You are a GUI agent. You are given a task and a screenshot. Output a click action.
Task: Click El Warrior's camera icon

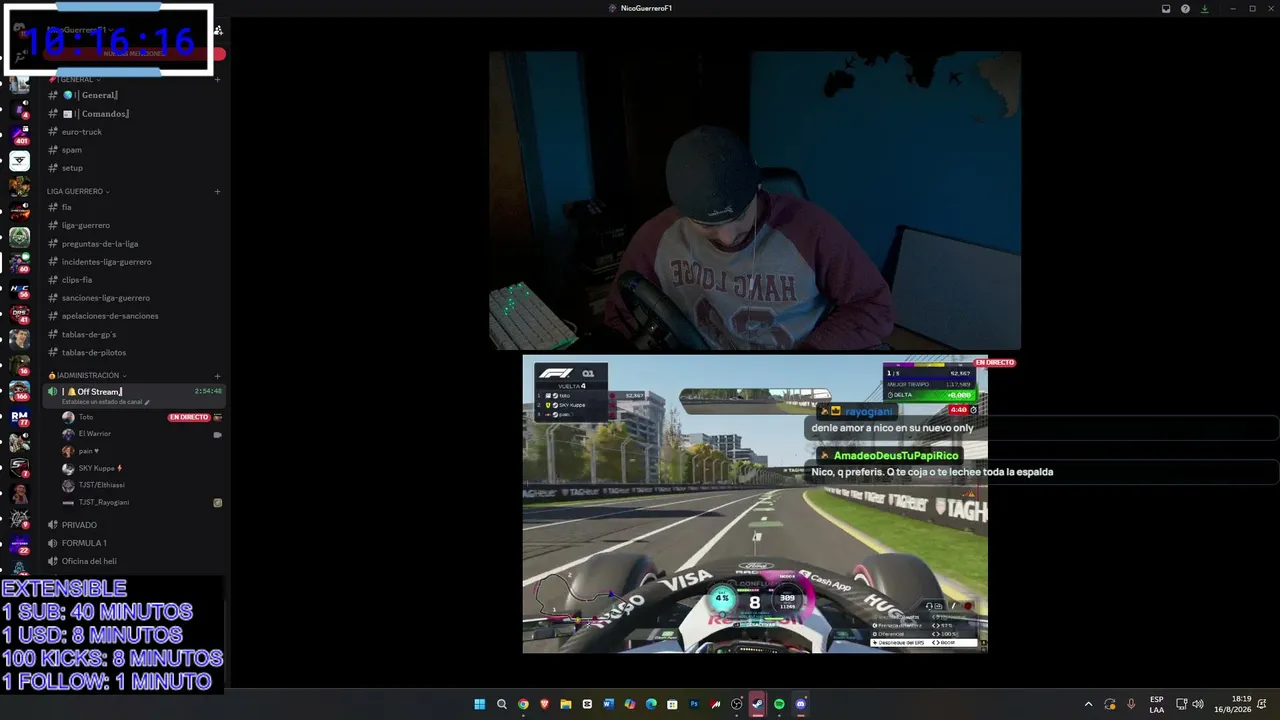pyautogui.click(x=217, y=435)
